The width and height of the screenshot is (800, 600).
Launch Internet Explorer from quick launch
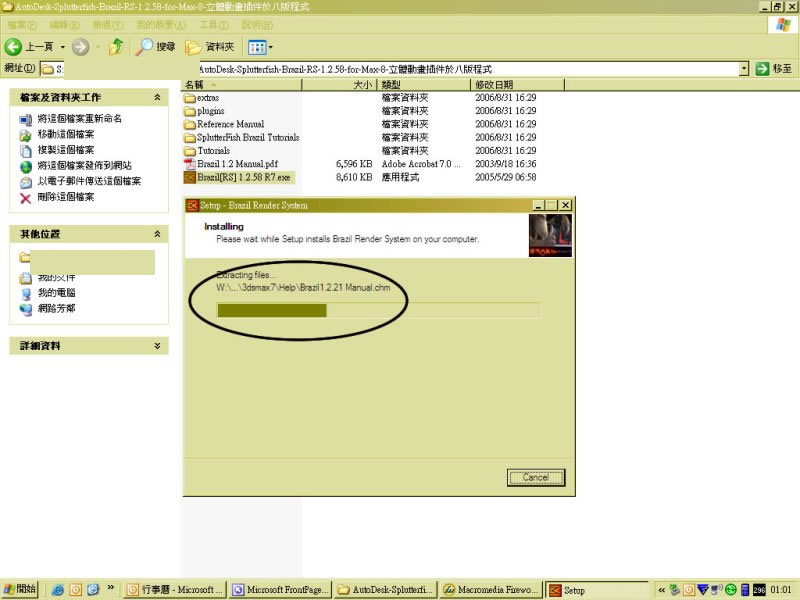click(x=58, y=590)
